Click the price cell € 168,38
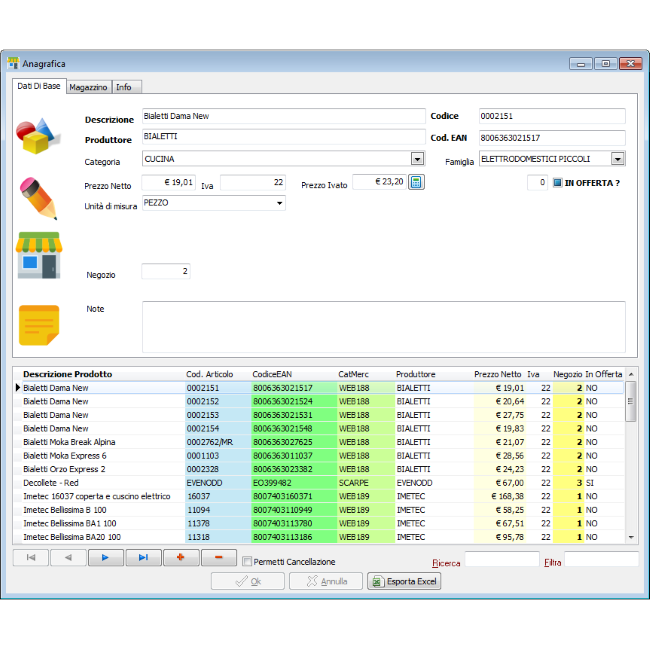The image size is (650, 650). tap(500, 496)
